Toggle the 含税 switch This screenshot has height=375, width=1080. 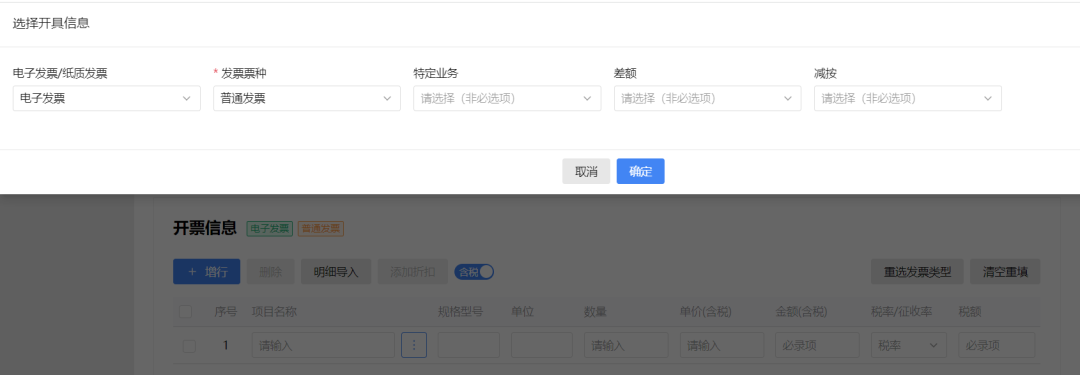coord(474,272)
